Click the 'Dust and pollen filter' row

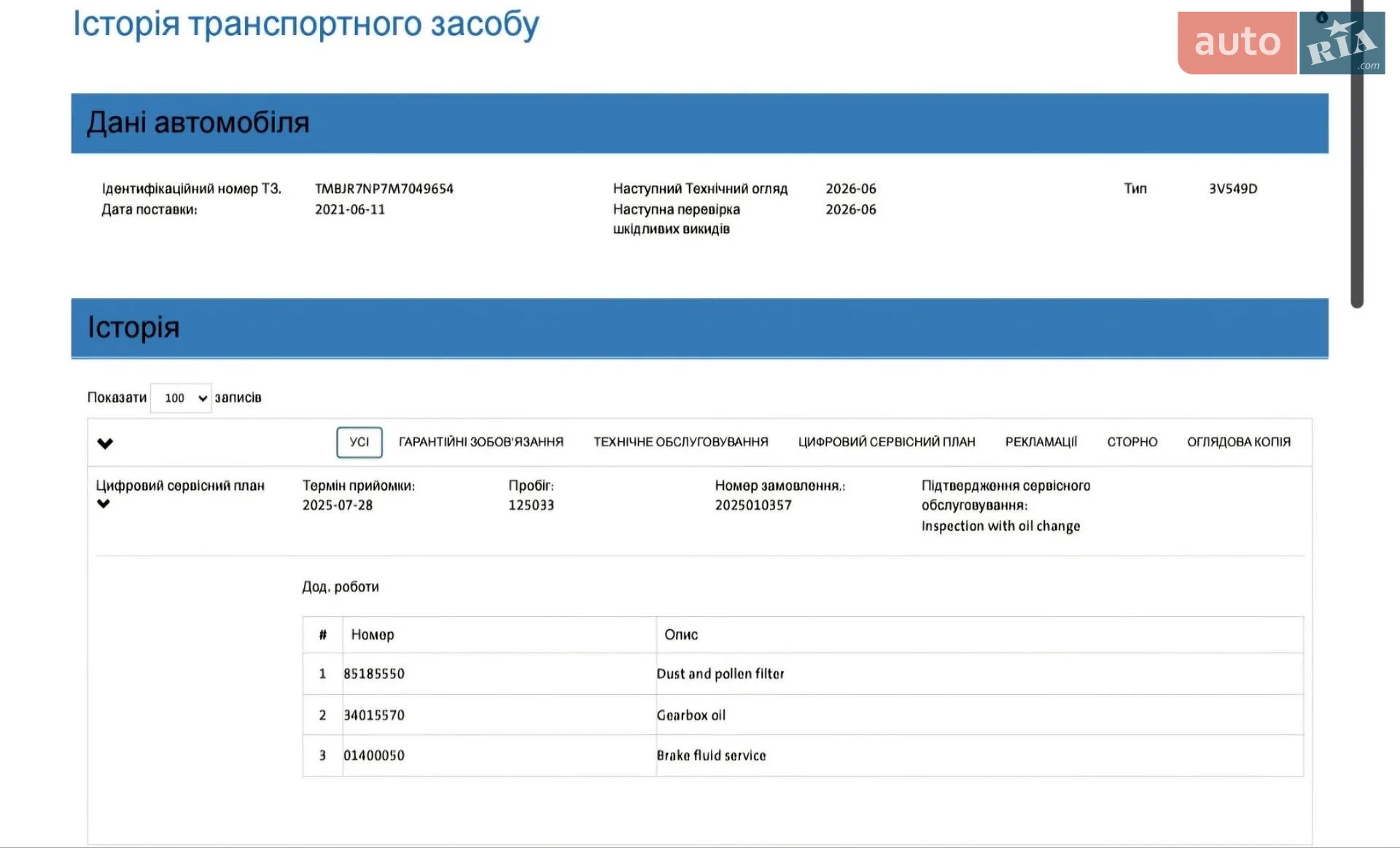point(803,674)
